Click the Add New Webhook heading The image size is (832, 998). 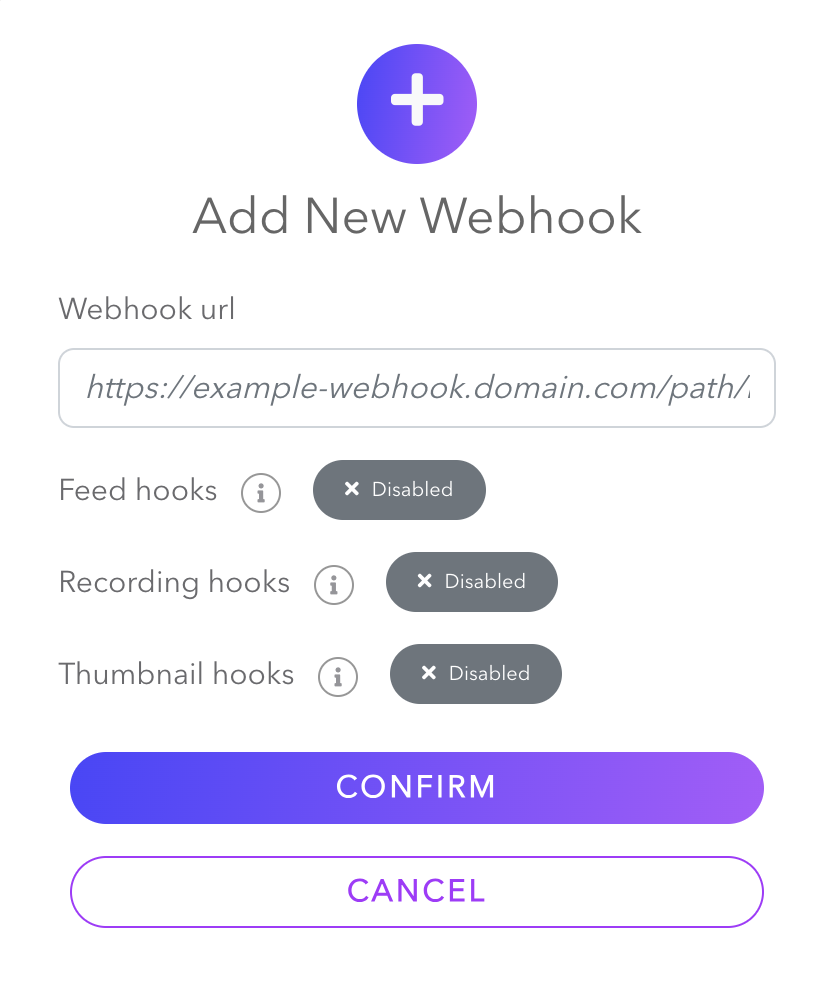click(x=417, y=216)
